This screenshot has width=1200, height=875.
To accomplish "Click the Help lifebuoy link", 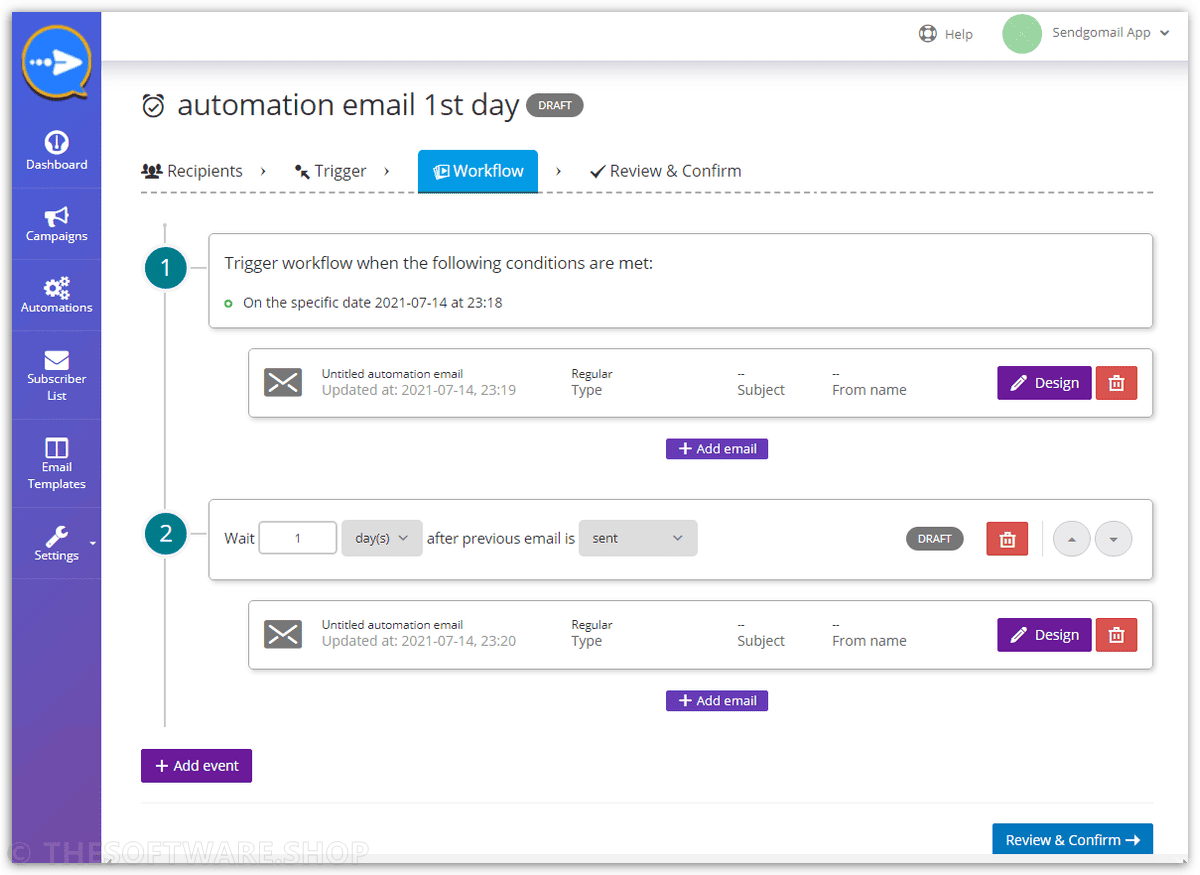I will click(946, 34).
